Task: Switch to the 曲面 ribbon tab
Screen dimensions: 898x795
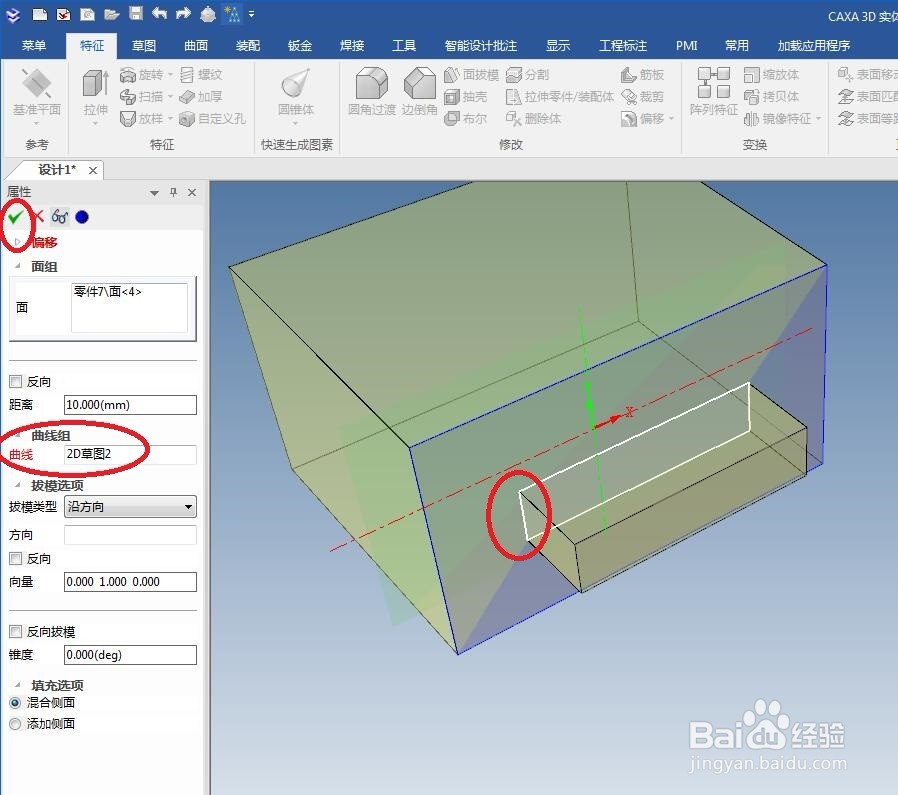Action: coord(196,45)
